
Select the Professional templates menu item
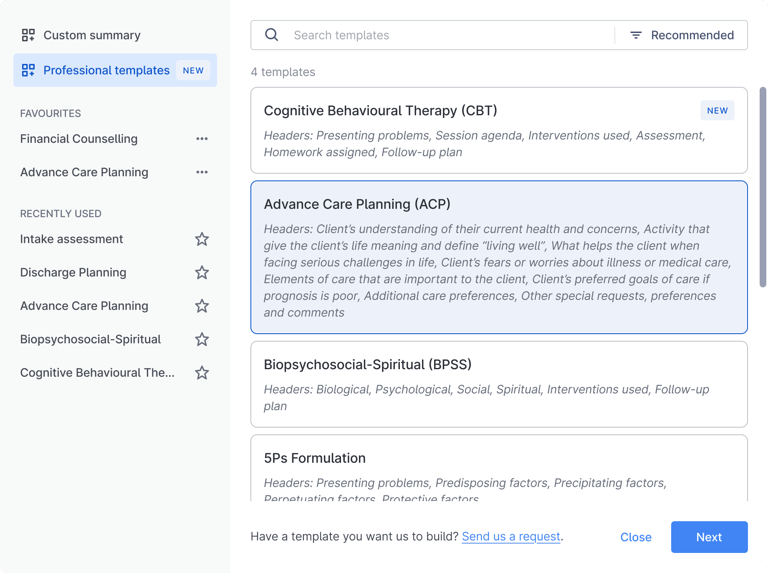click(106, 70)
